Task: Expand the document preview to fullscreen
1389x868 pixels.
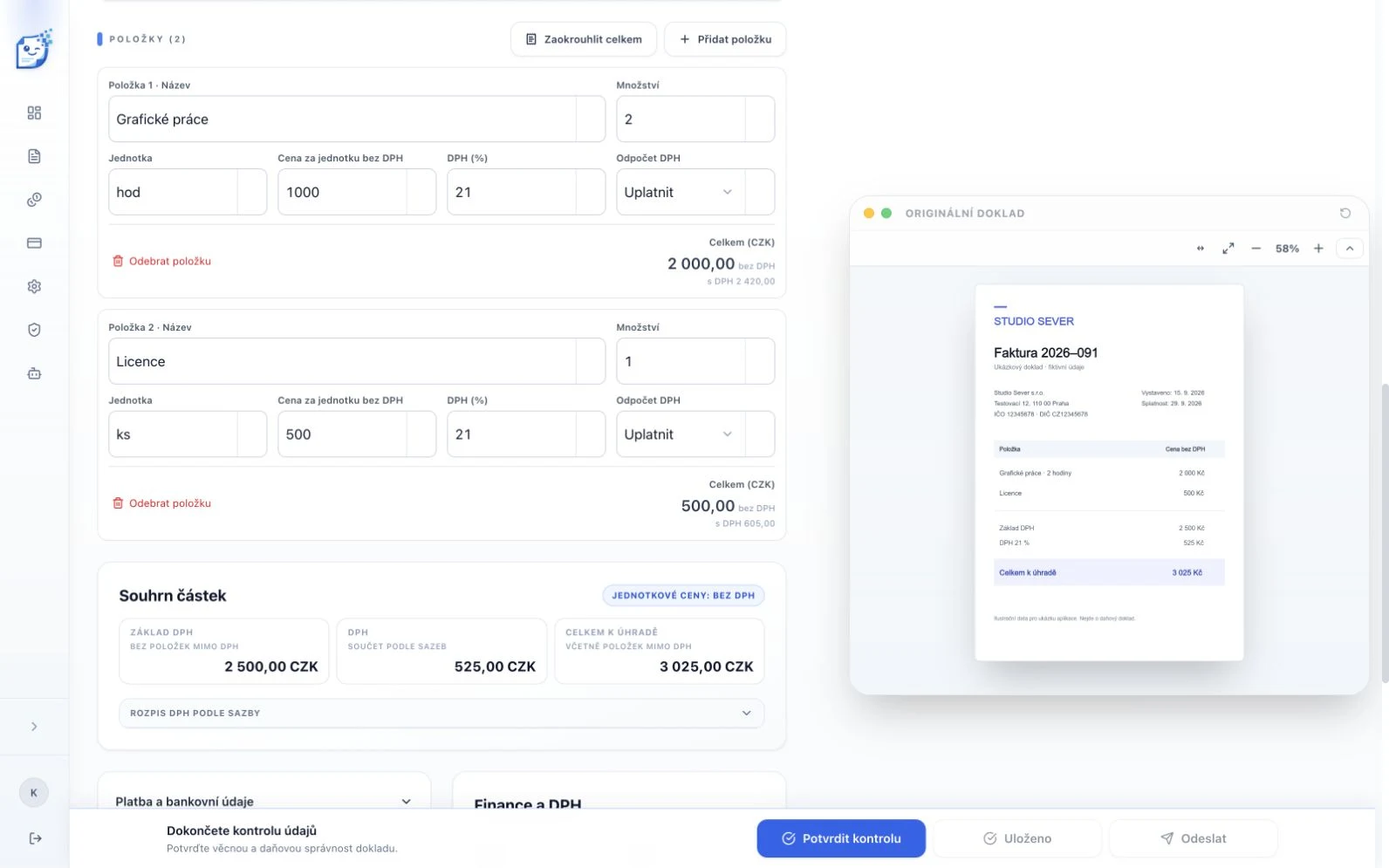Action: click(1228, 249)
